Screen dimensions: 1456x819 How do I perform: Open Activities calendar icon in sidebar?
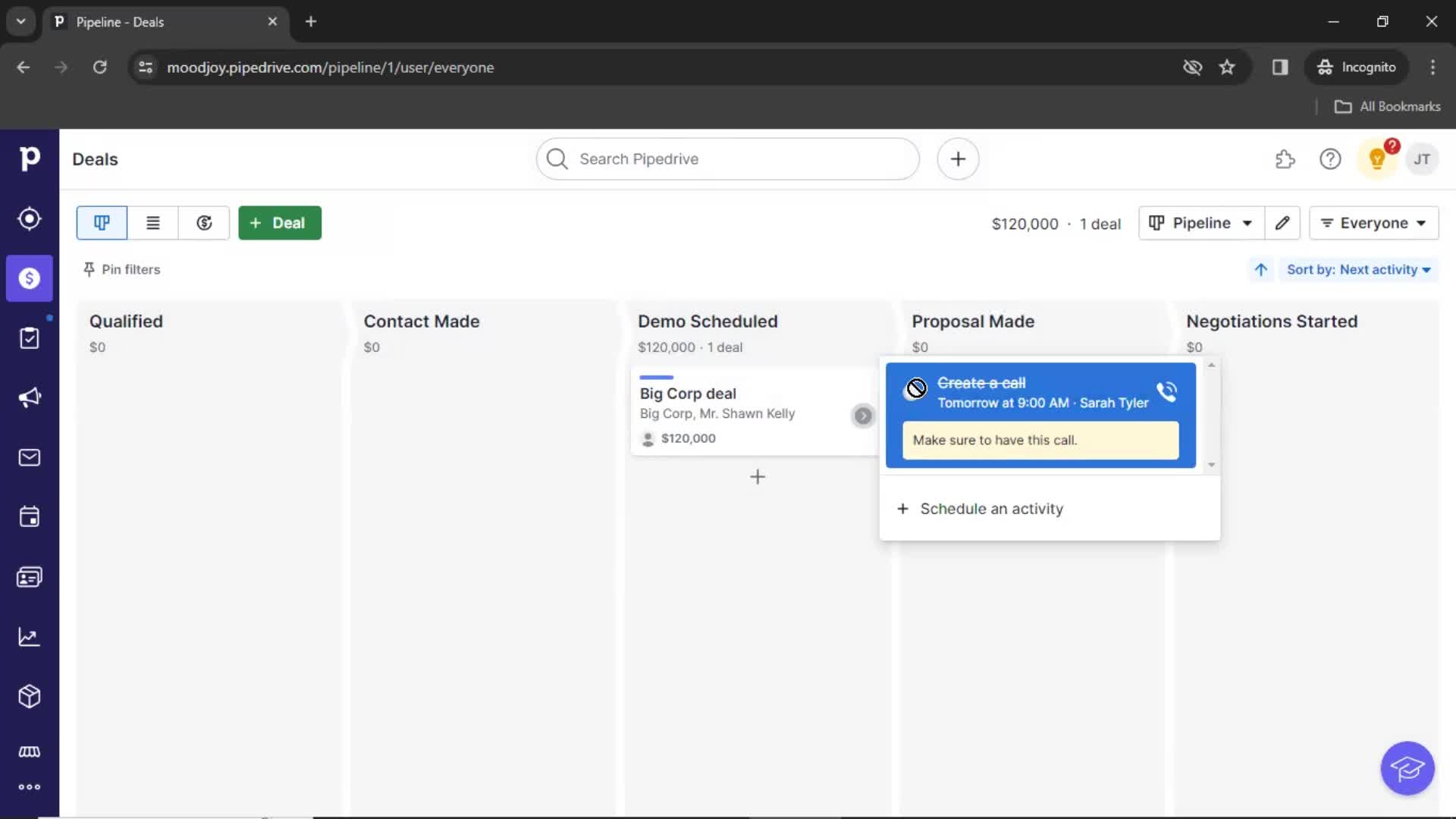click(30, 517)
